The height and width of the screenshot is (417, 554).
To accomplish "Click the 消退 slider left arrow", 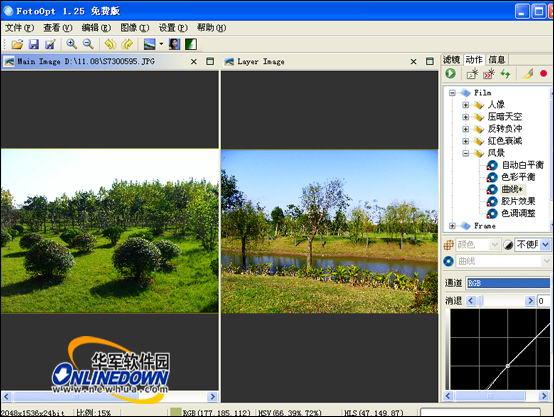I will pyautogui.click(x=471, y=301).
